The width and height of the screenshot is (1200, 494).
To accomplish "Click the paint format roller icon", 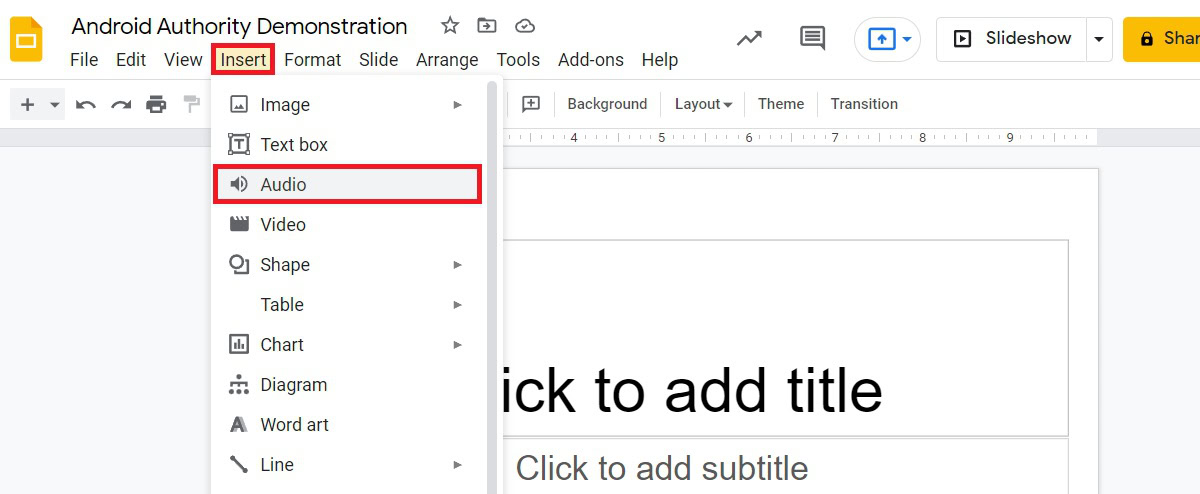I will (x=191, y=104).
